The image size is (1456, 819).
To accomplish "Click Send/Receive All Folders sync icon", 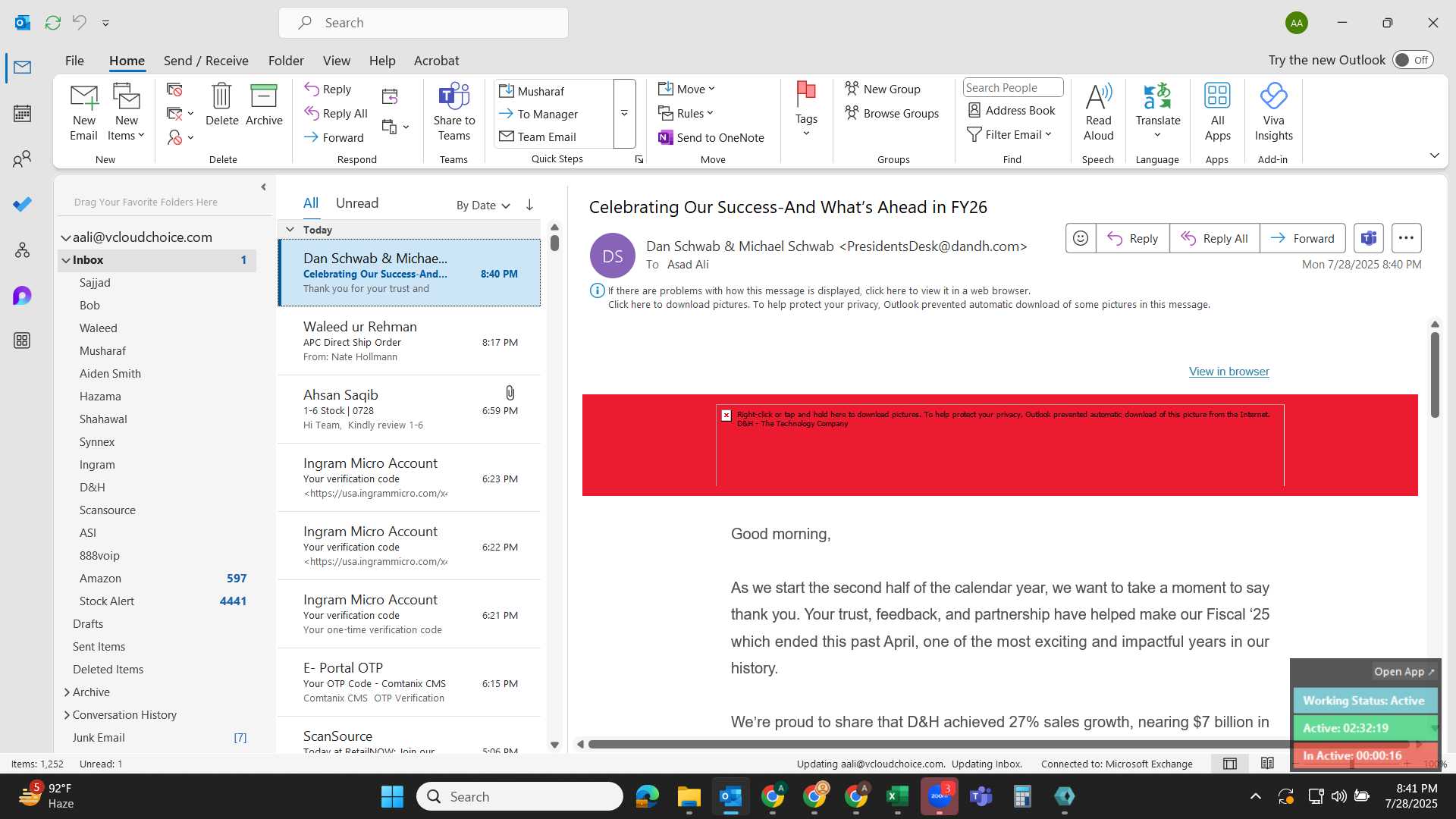I will (52, 23).
